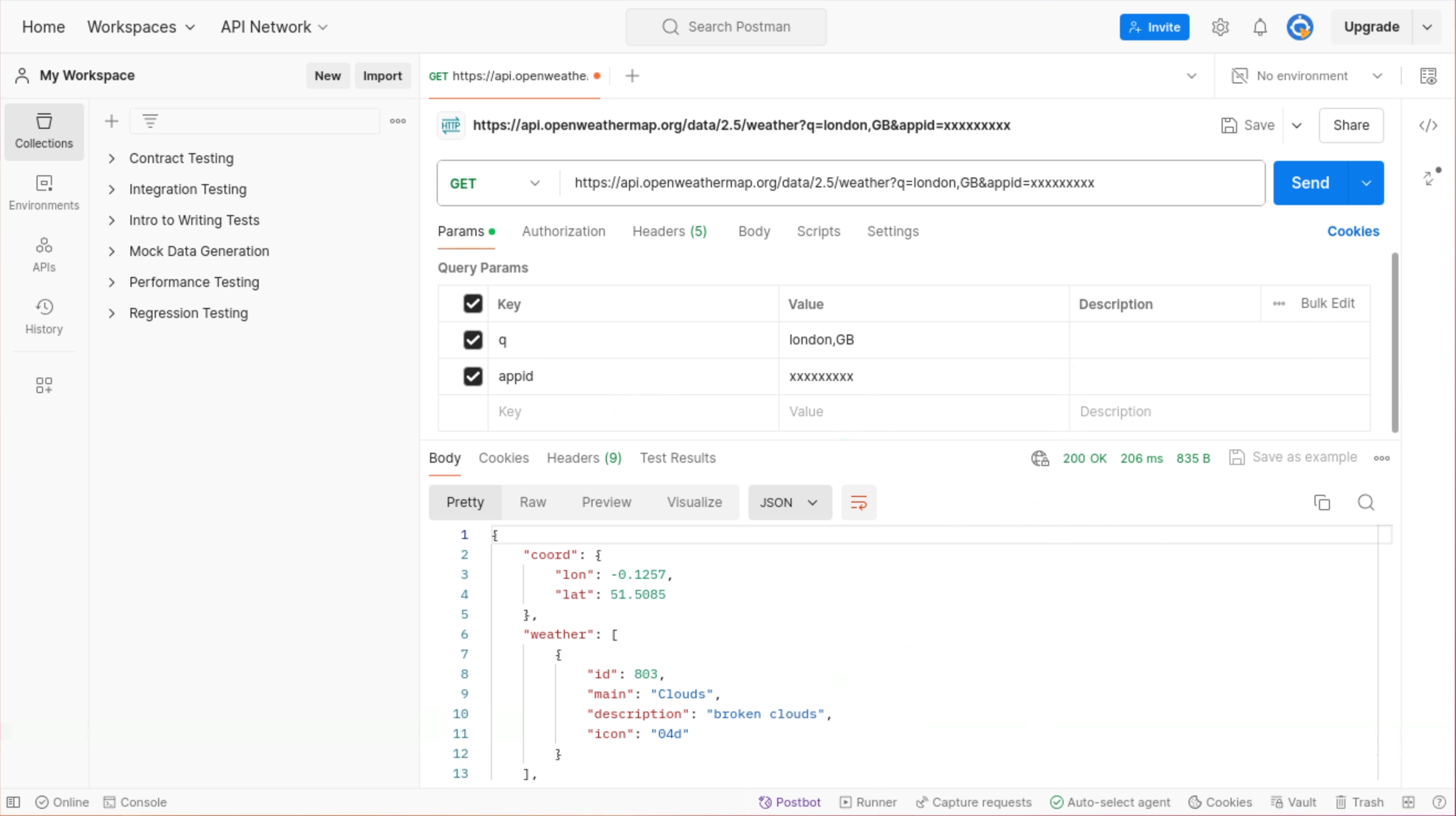This screenshot has height=816, width=1456.
Task: Click the search response magnifier icon
Action: click(1366, 502)
